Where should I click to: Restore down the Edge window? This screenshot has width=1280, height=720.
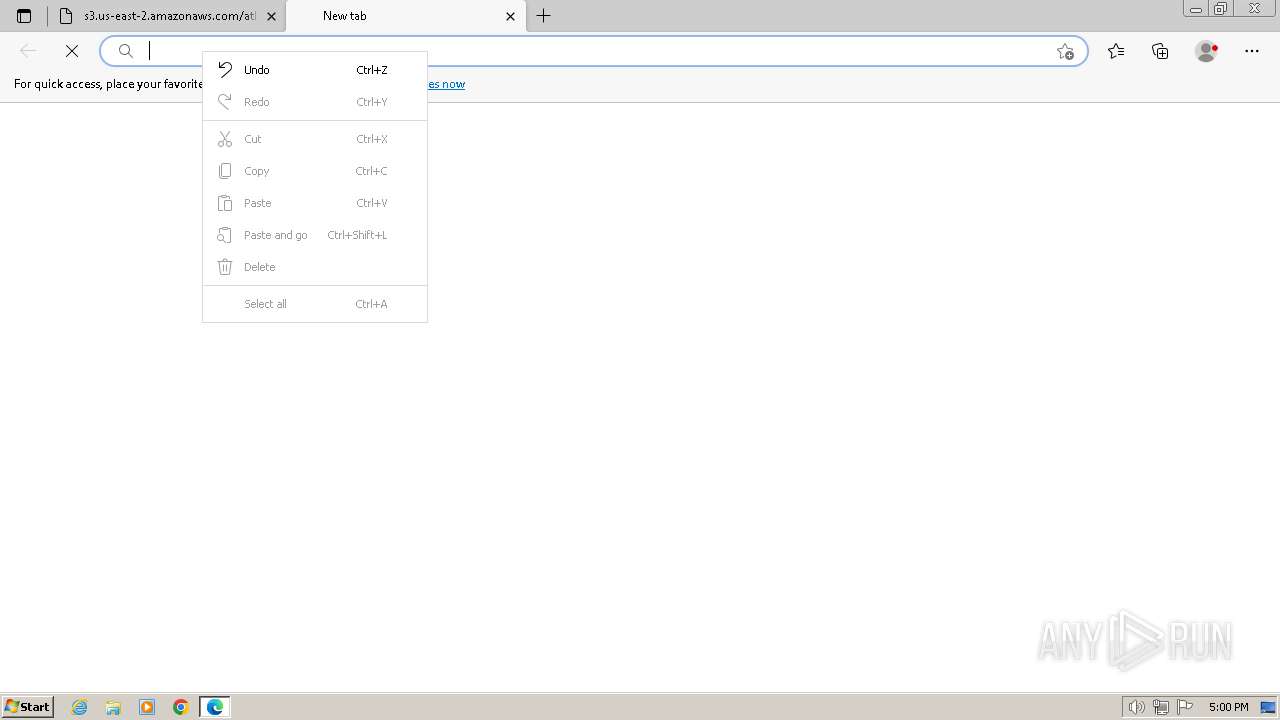click(1221, 9)
